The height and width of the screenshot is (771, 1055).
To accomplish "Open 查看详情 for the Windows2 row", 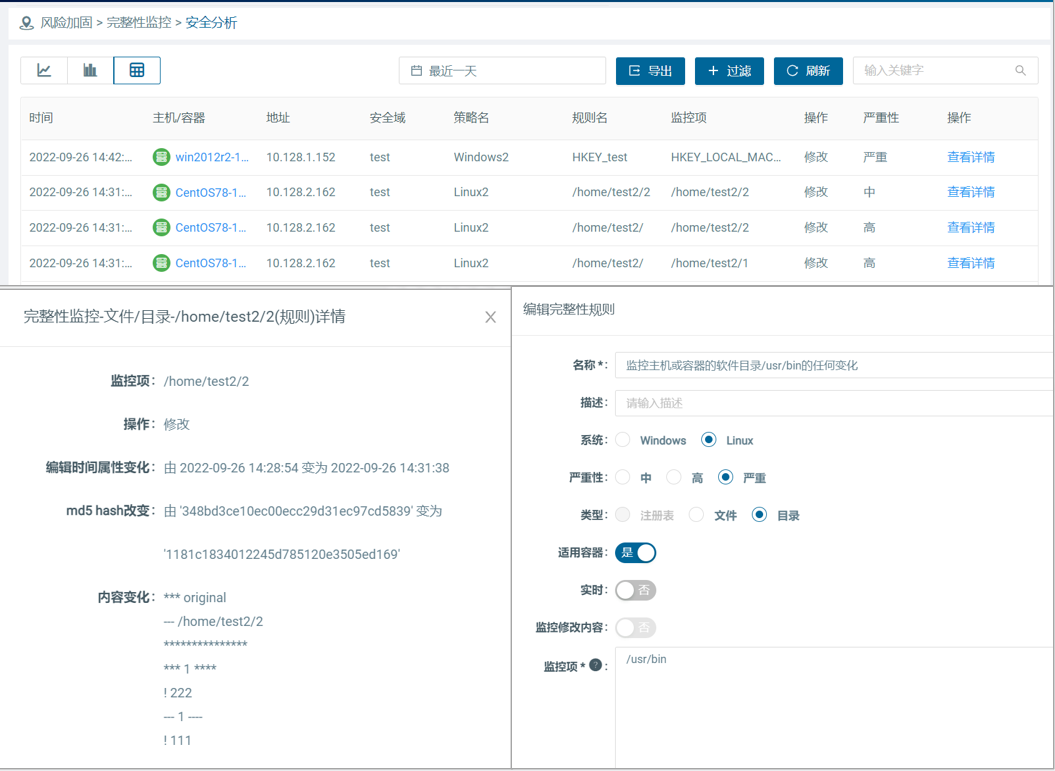I will pos(970,157).
